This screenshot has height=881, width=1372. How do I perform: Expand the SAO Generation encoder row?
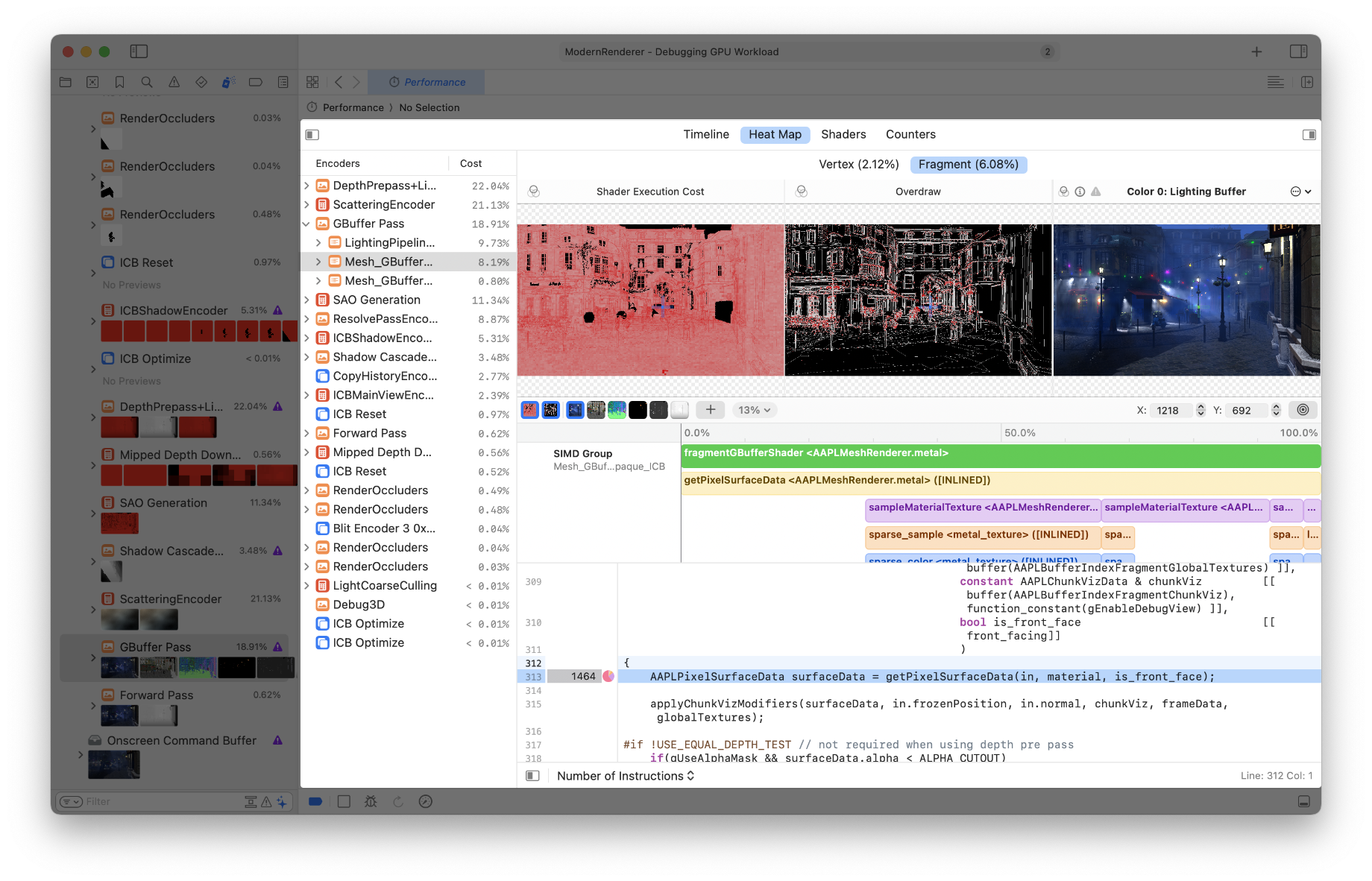[306, 300]
